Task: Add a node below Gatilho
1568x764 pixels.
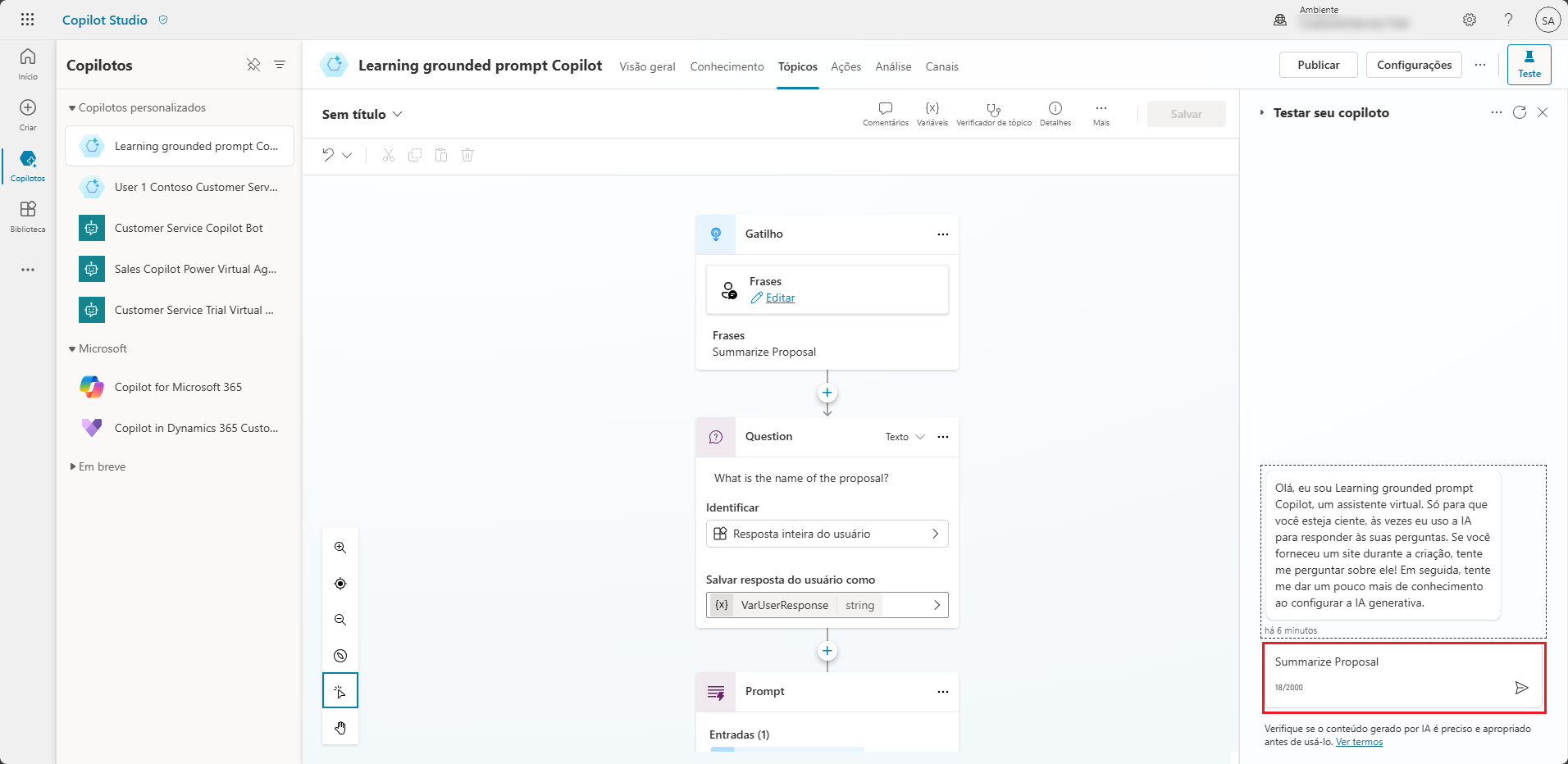Action: [x=827, y=393]
